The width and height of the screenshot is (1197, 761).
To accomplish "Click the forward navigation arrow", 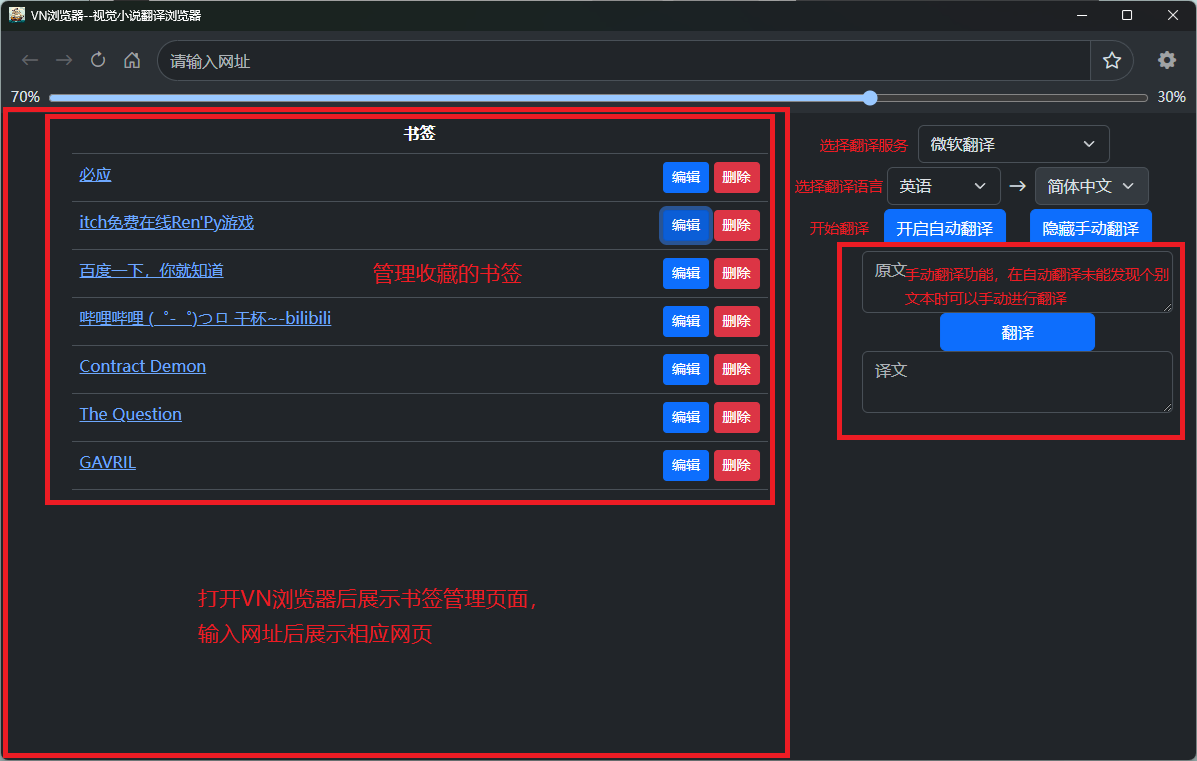I will [x=63, y=60].
